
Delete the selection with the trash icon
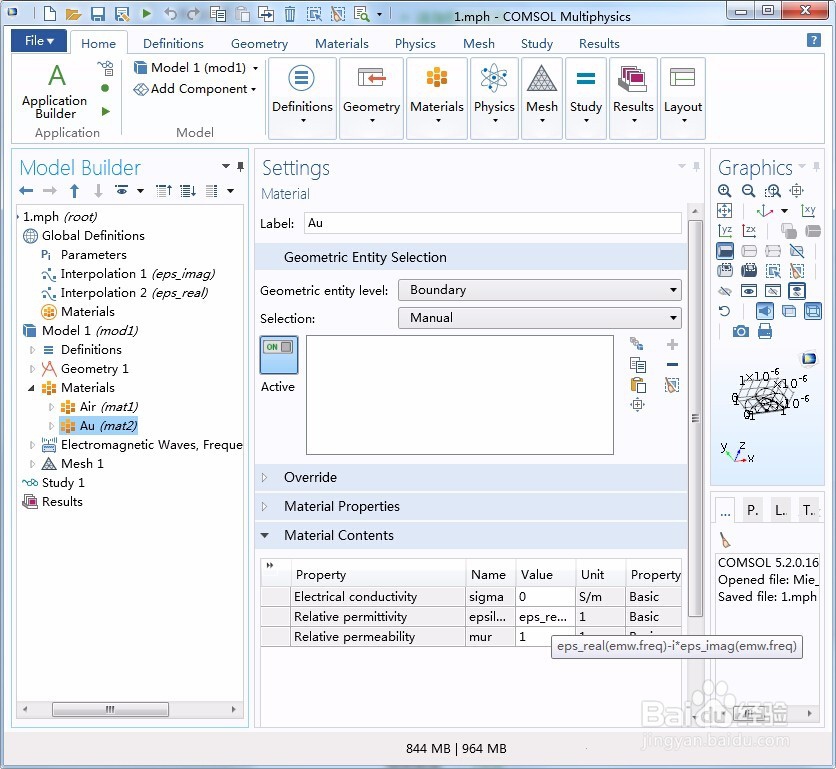(x=290, y=13)
